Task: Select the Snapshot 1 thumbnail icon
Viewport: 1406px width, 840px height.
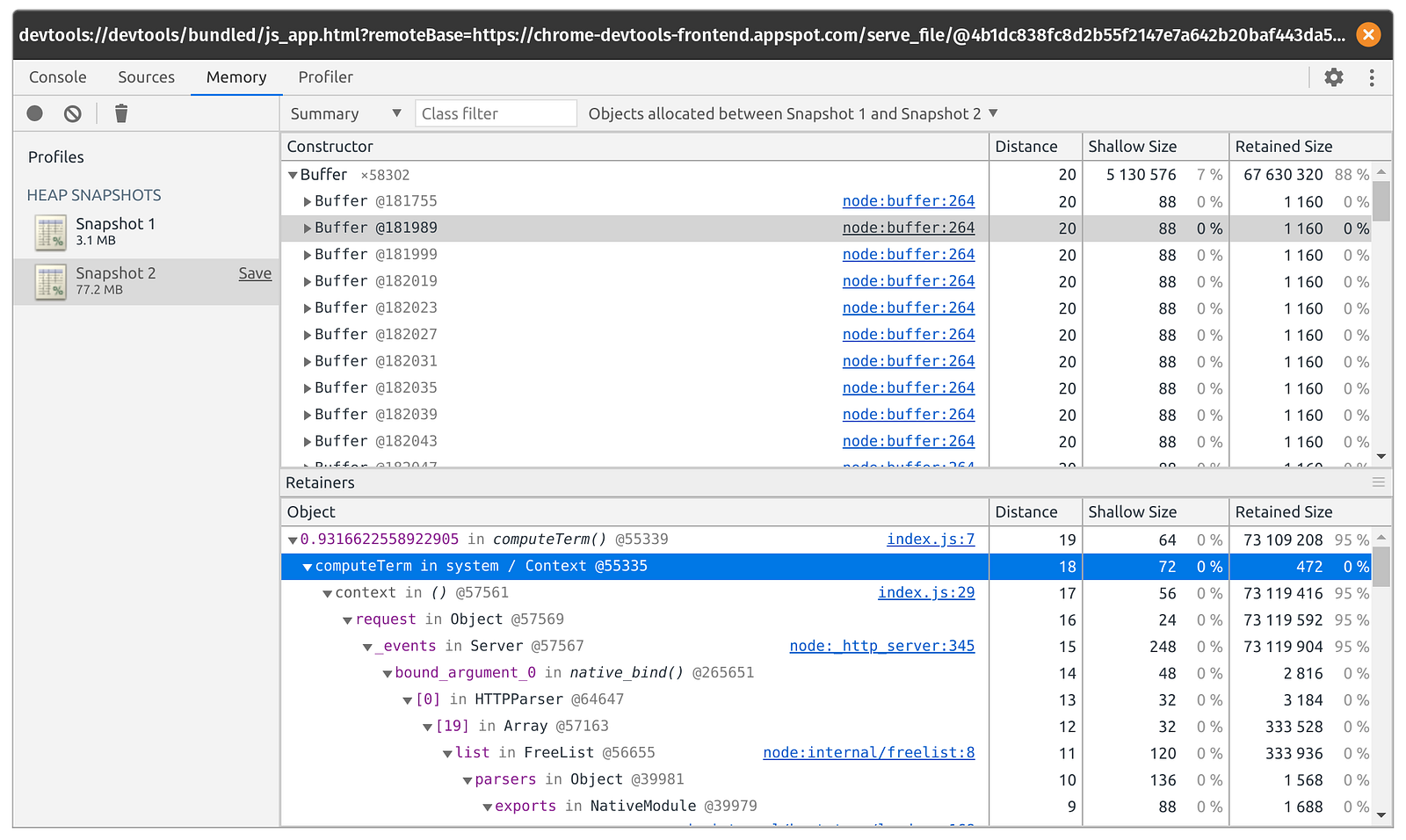Action: tap(51, 233)
